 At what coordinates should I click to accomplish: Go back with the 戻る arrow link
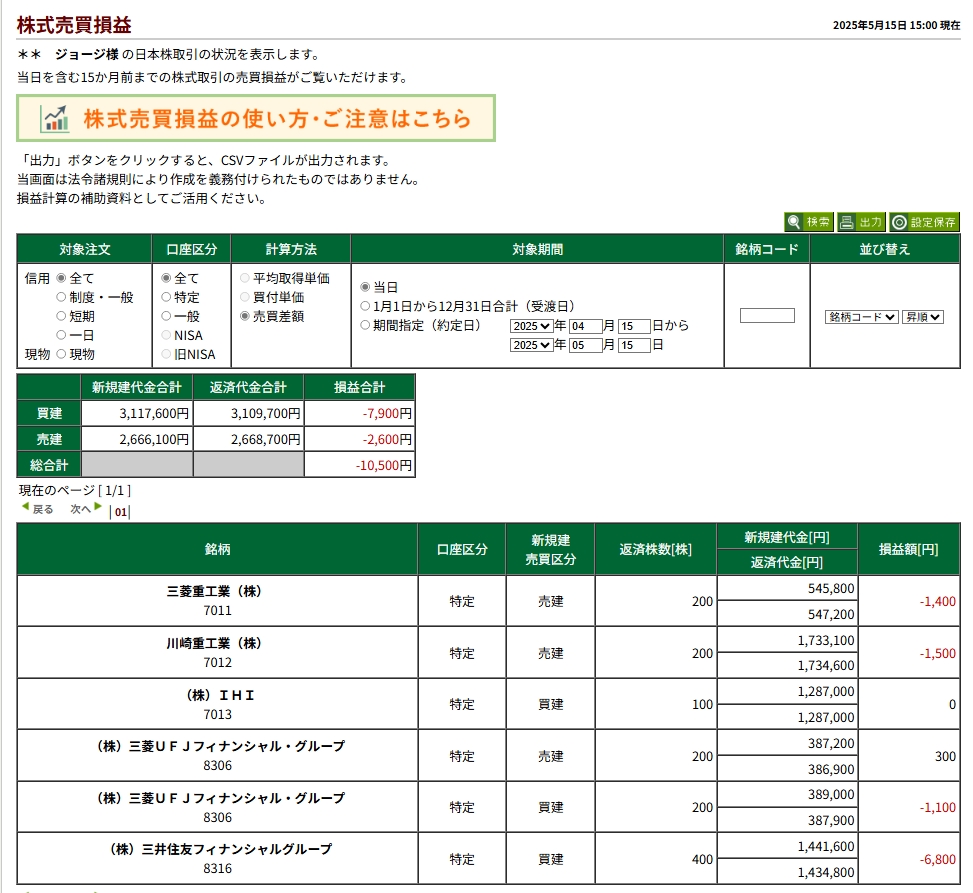point(37,509)
